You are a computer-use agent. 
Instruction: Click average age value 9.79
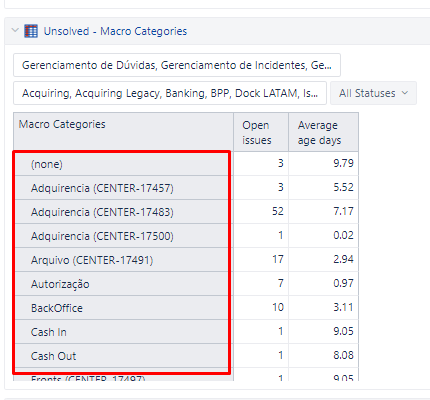coord(343,163)
